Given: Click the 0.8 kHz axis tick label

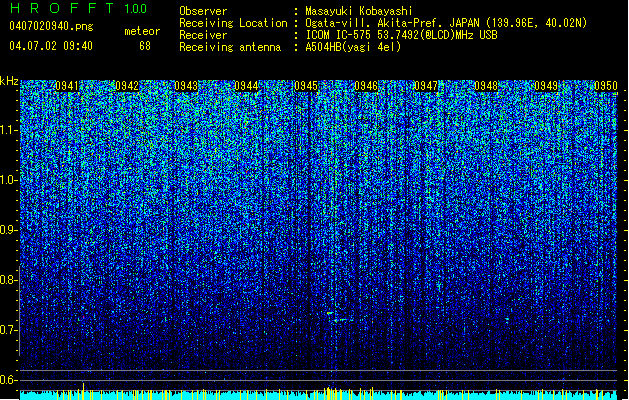Looking at the screenshot, I should [8, 280].
